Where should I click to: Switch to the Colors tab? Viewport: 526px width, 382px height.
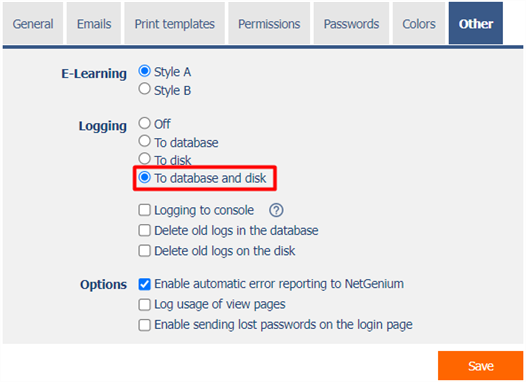(419, 23)
